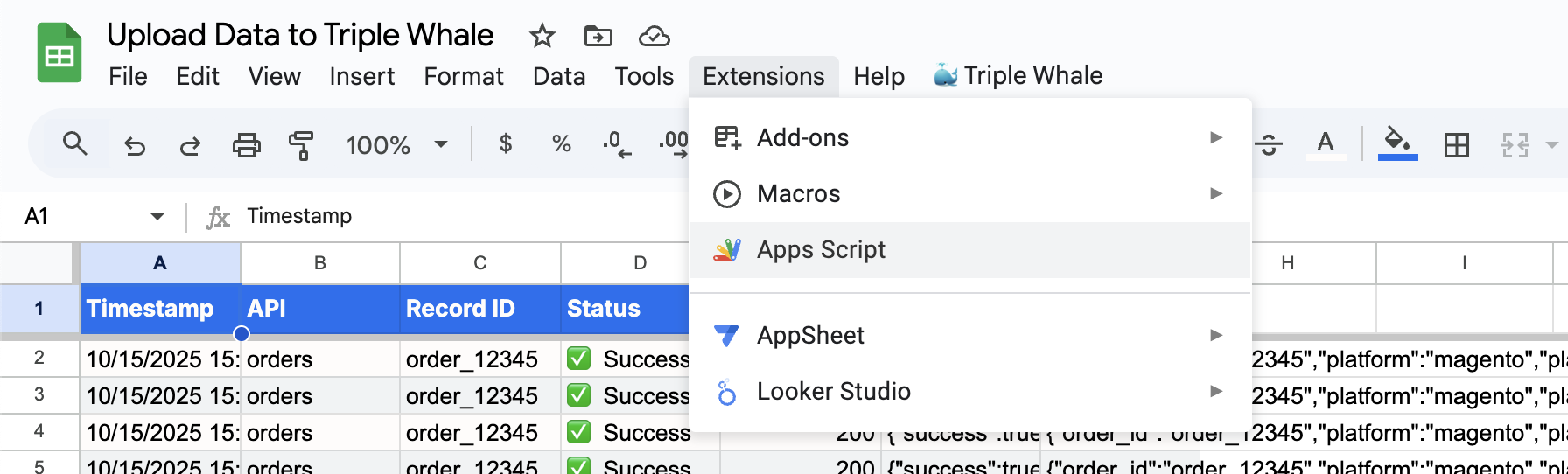The image size is (1568, 474).
Task: Select order_12345 cell in row 3
Action: tap(480, 395)
